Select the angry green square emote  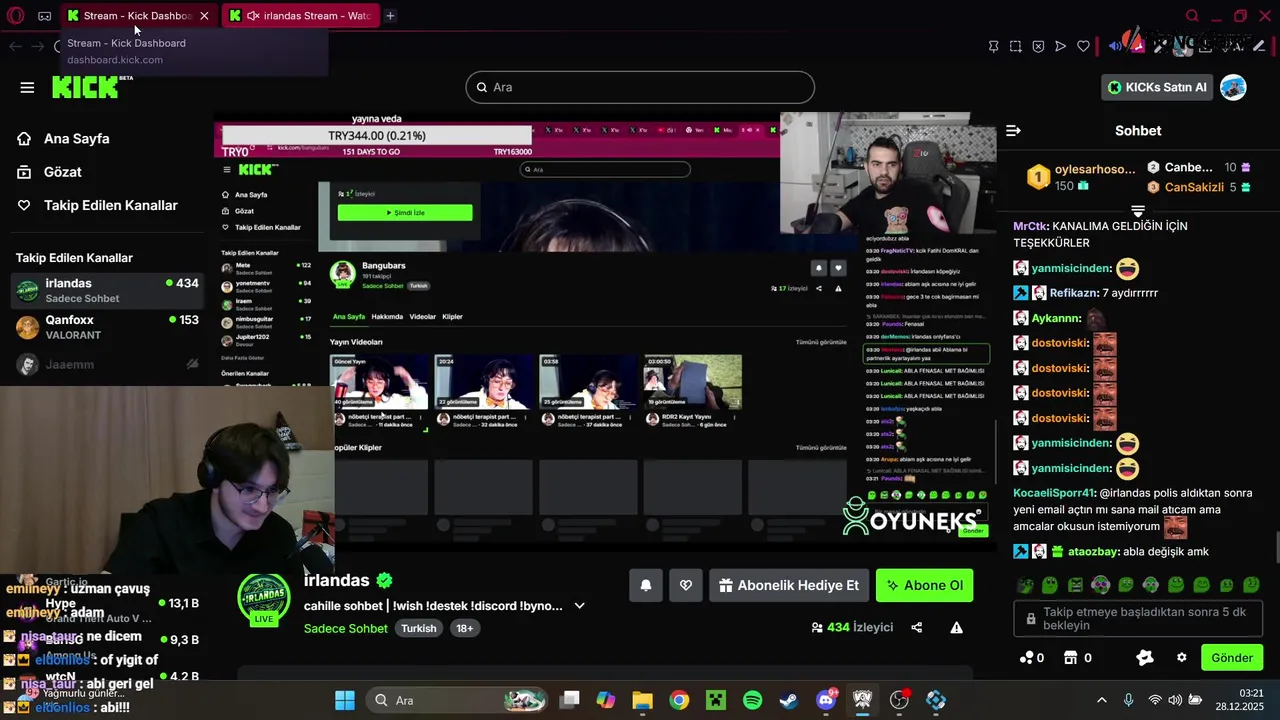tap(1075, 585)
